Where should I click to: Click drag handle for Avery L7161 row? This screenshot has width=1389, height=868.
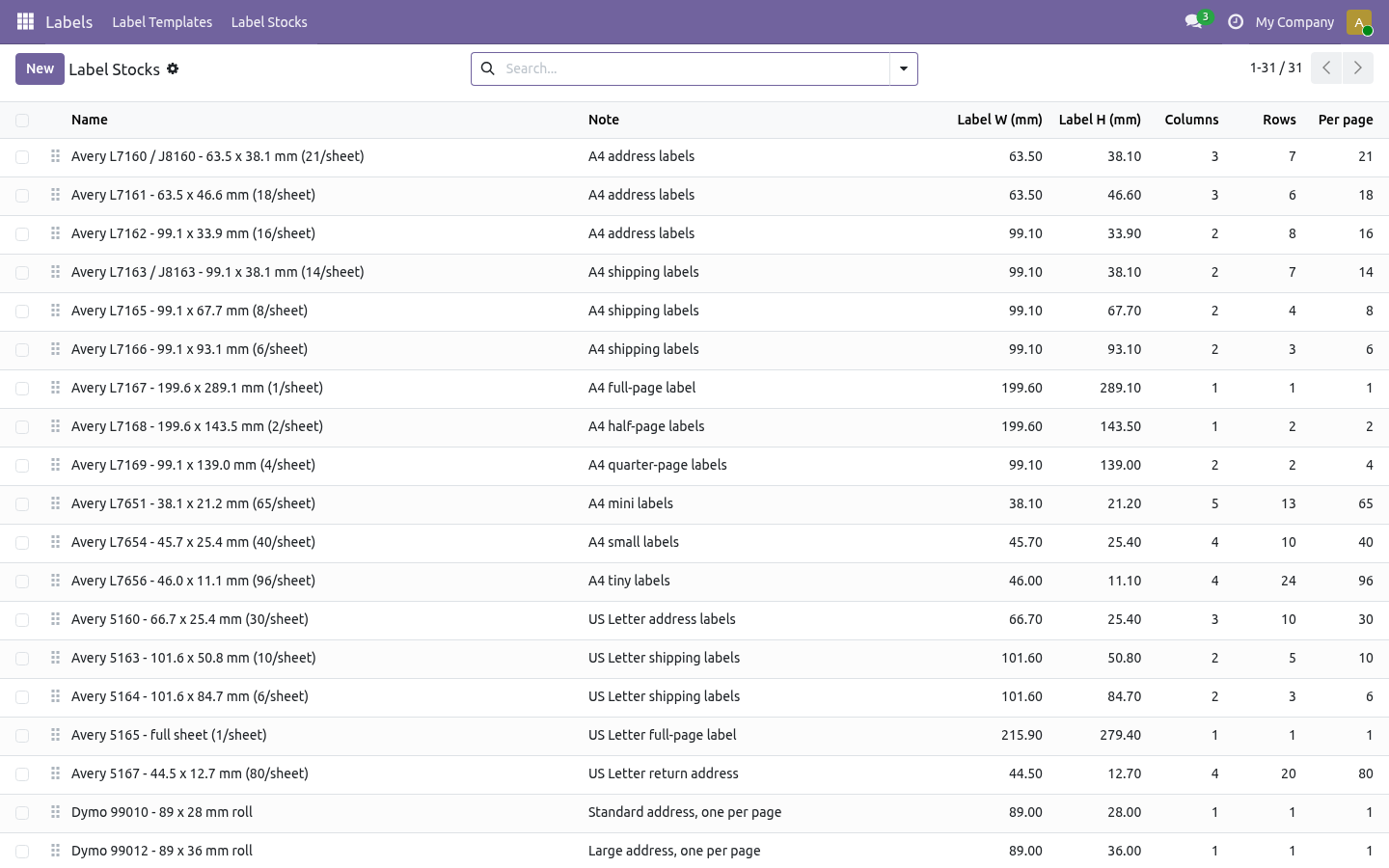(x=55, y=195)
